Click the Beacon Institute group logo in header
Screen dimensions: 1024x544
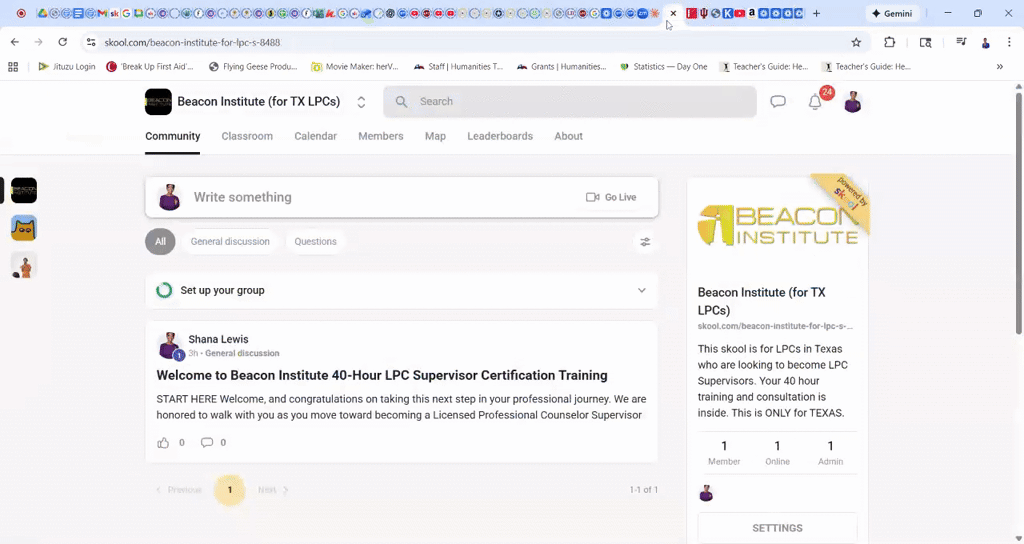pos(158,102)
